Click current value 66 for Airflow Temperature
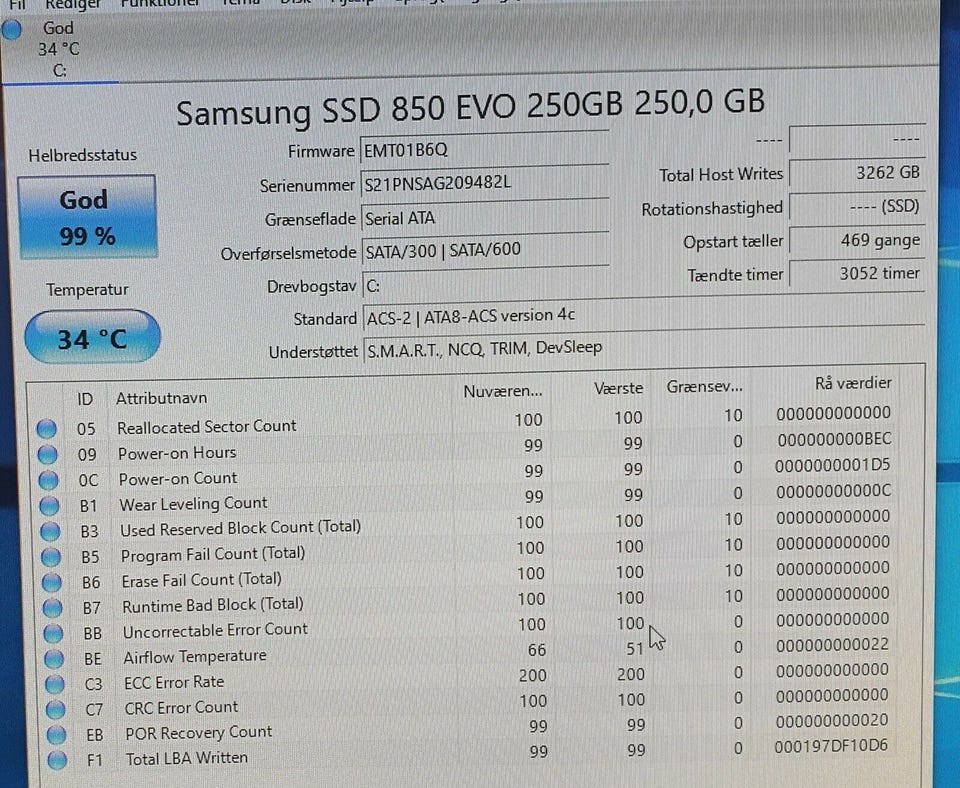960x788 pixels. (x=537, y=650)
